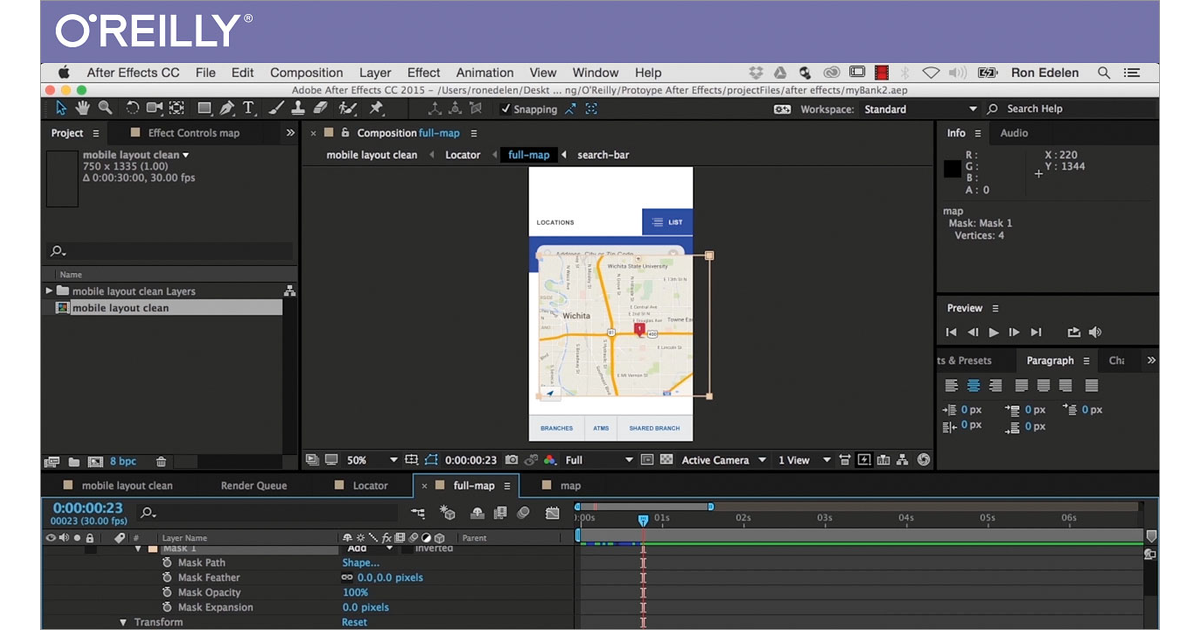This screenshot has width=1200, height=630.
Task: Select left text alignment in Paragraph panel
Action: click(x=952, y=385)
